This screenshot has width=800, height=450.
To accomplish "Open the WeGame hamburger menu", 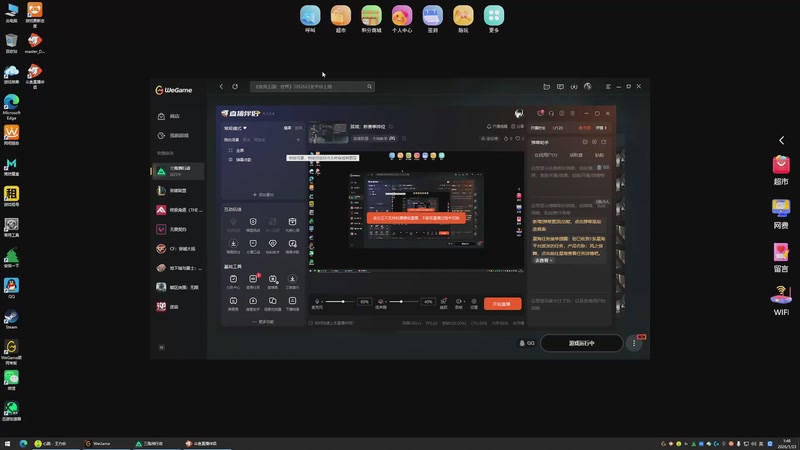I will click(x=608, y=87).
